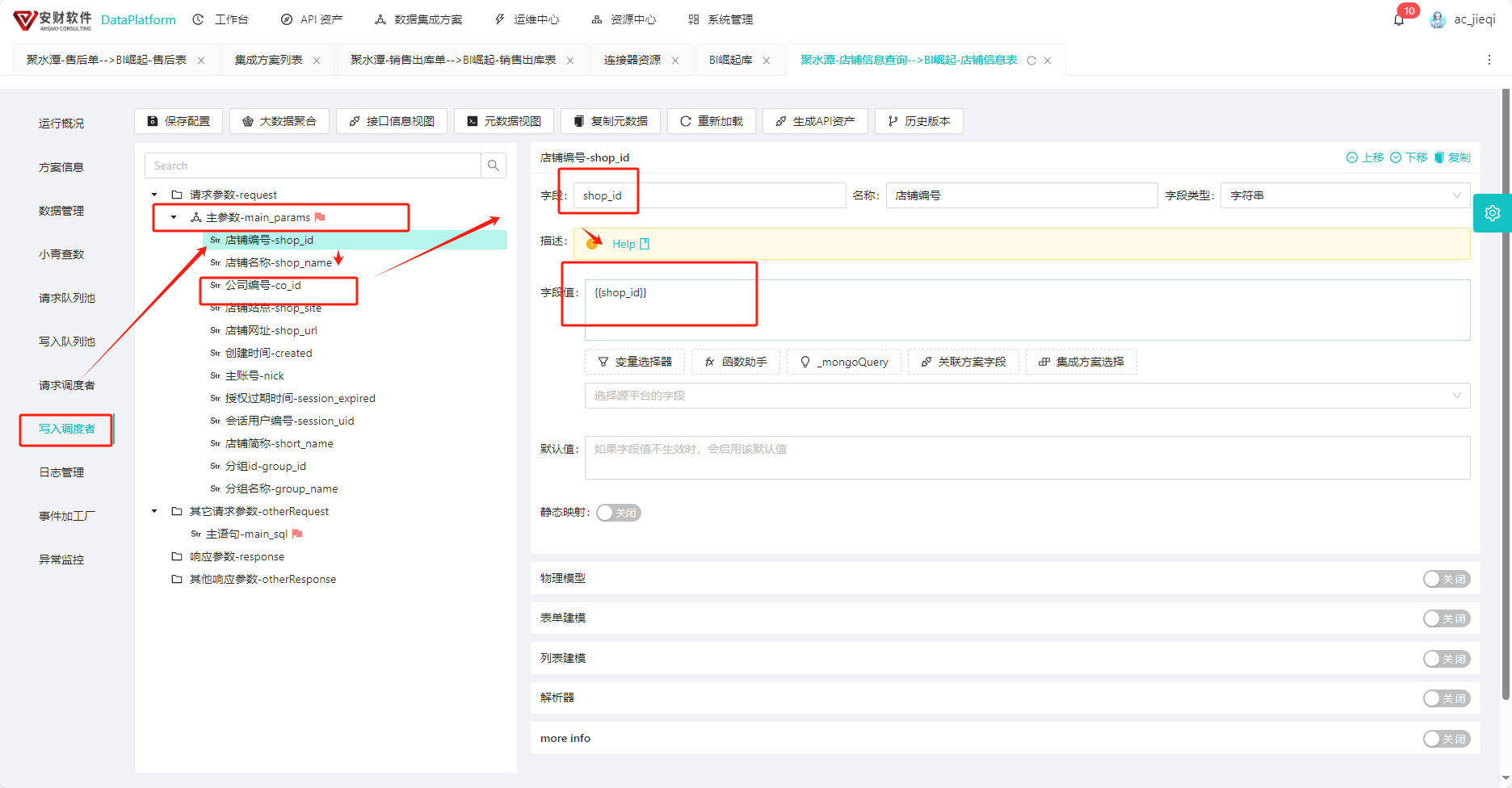Switch to 聚水潭-售后单 tab
This screenshot has height=788, width=1512.
click(x=106, y=60)
